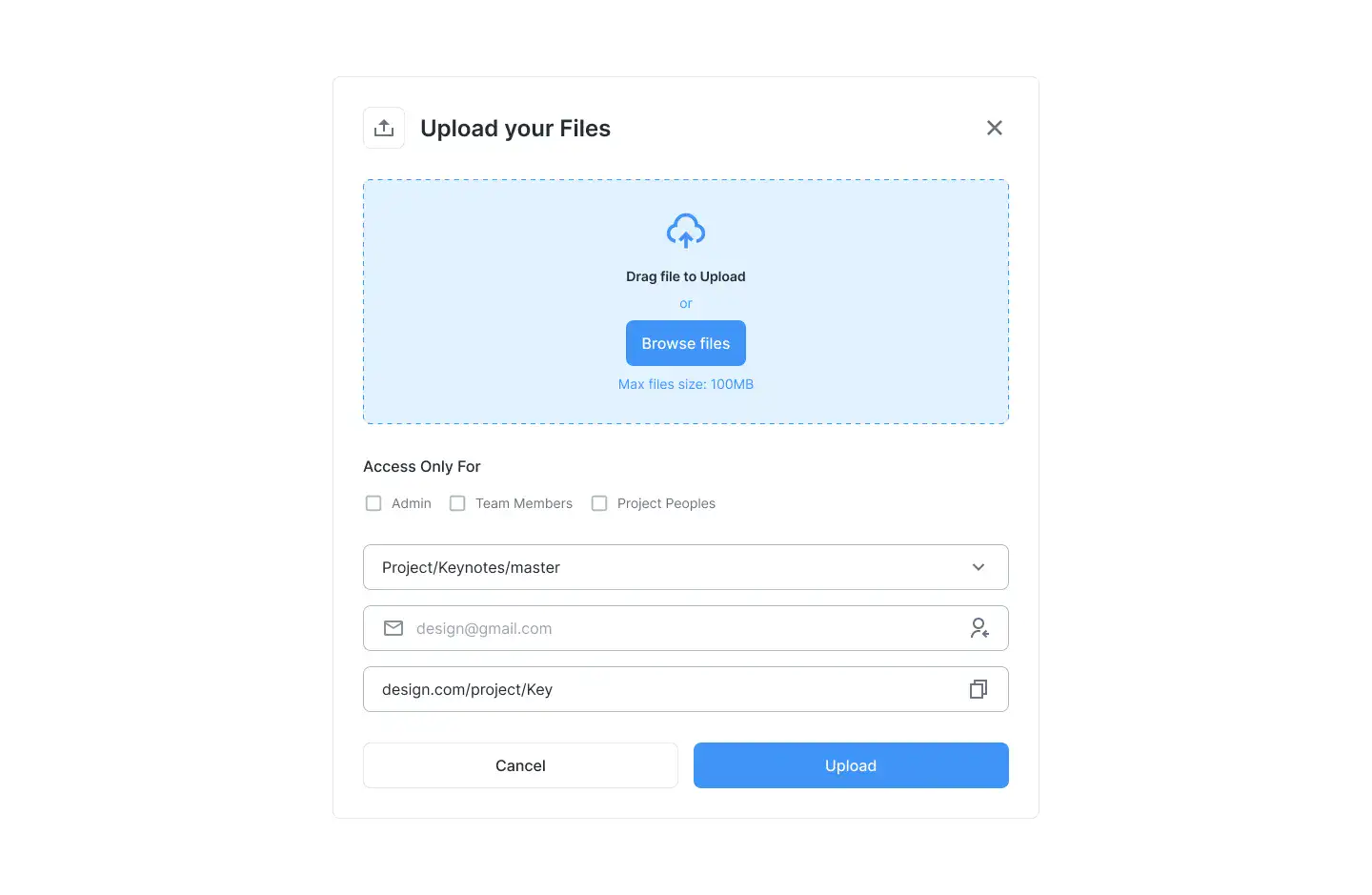Close the upload dialog with X

click(x=994, y=128)
